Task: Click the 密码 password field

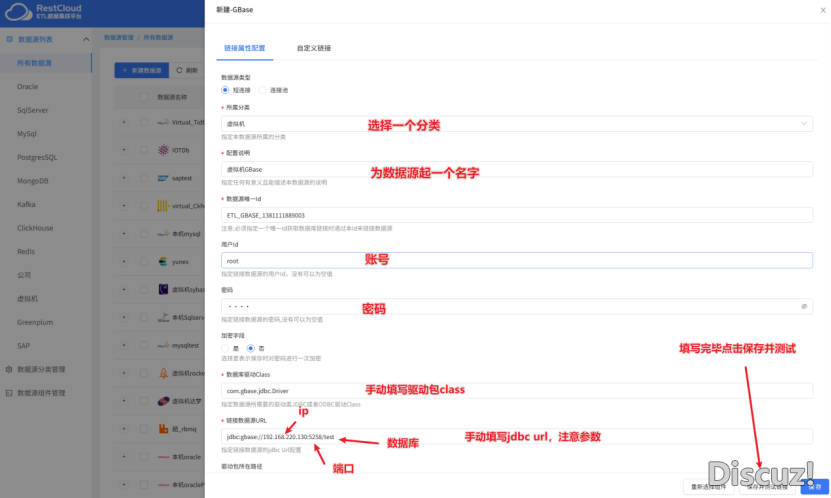Action: (517, 306)
